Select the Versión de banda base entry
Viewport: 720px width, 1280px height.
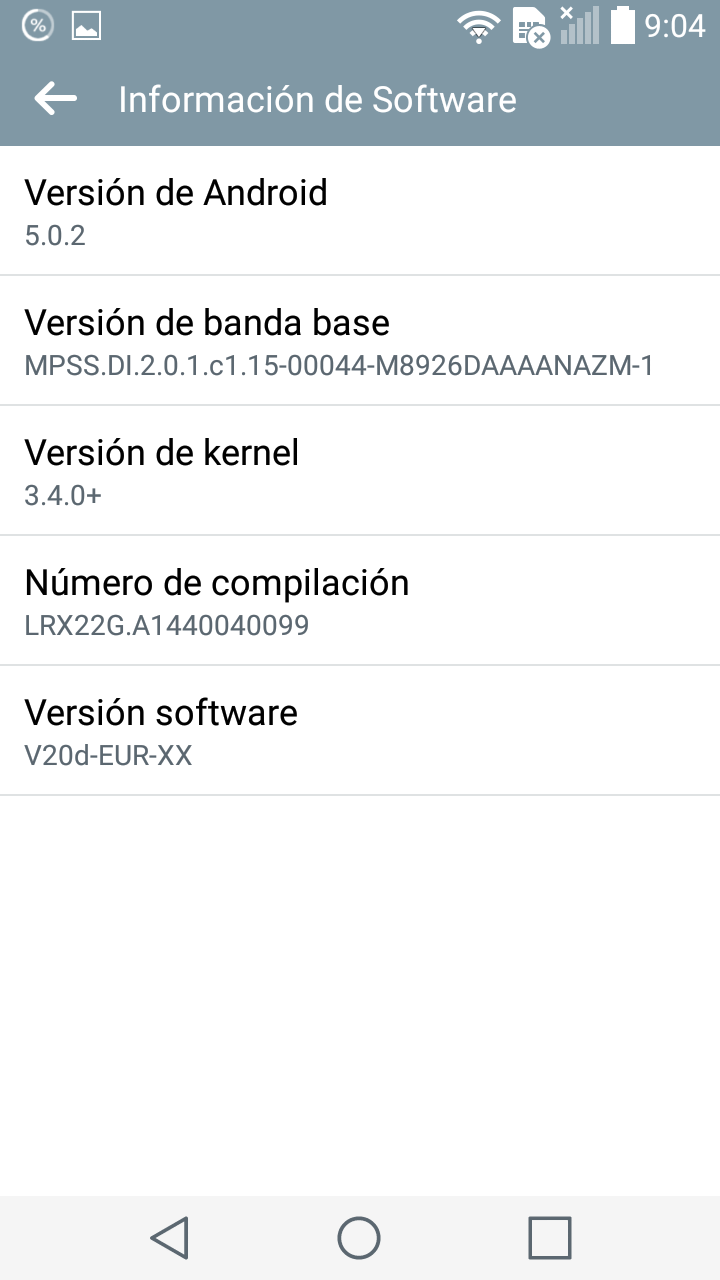point(360,341)
